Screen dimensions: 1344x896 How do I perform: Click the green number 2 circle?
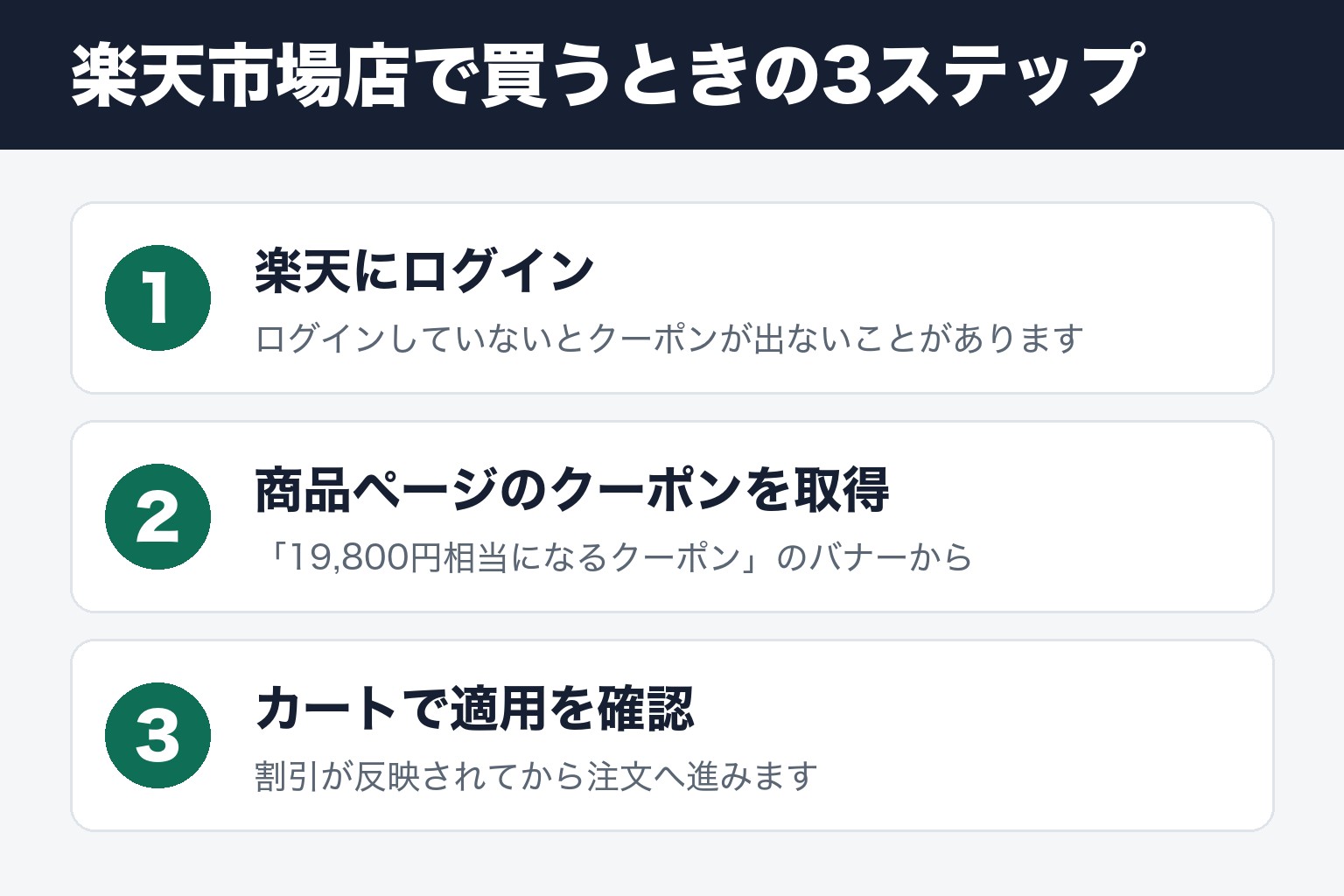pyautogui.click(x=157, y=517)
